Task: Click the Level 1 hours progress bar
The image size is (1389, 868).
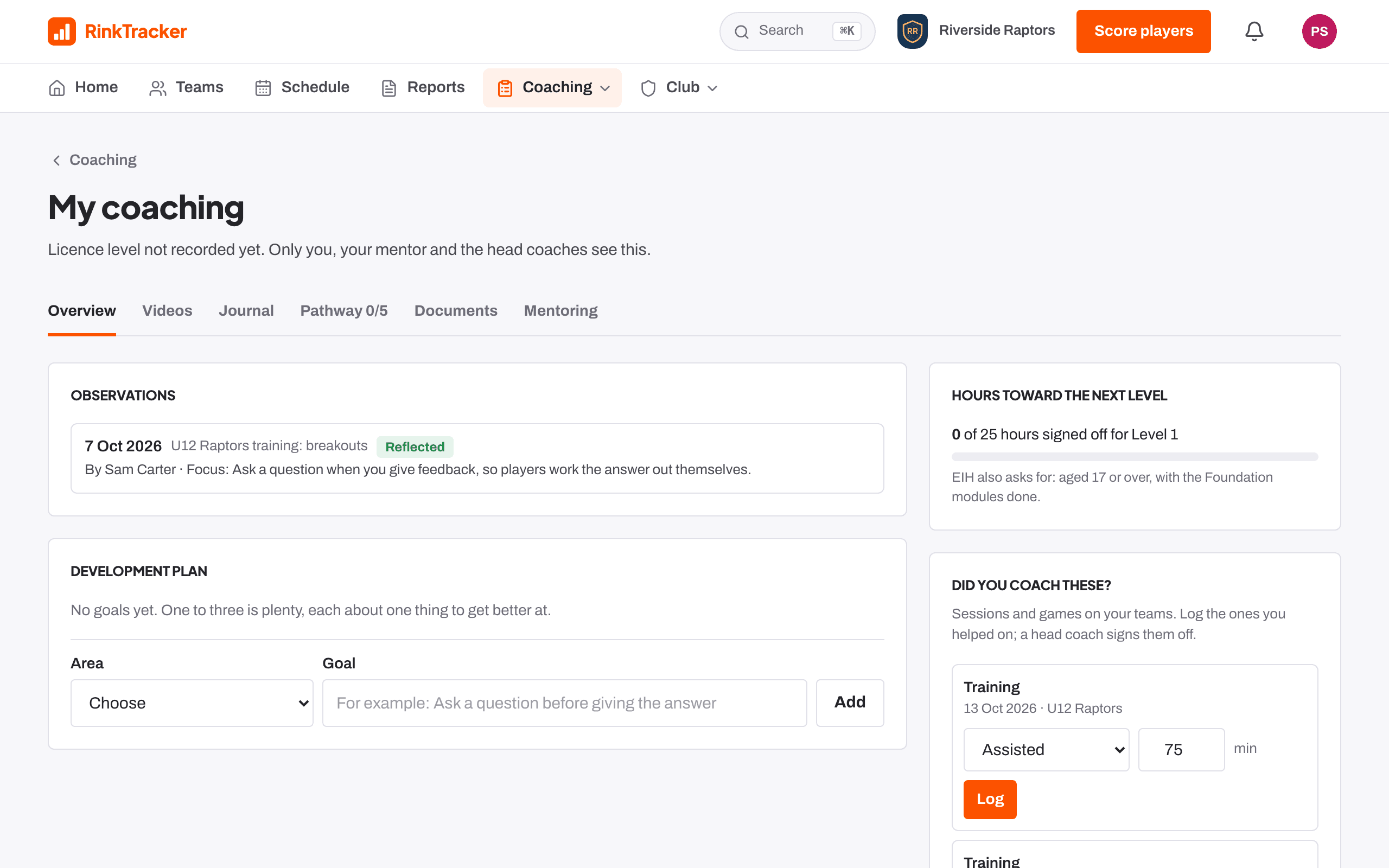Action: (1135, 457)
